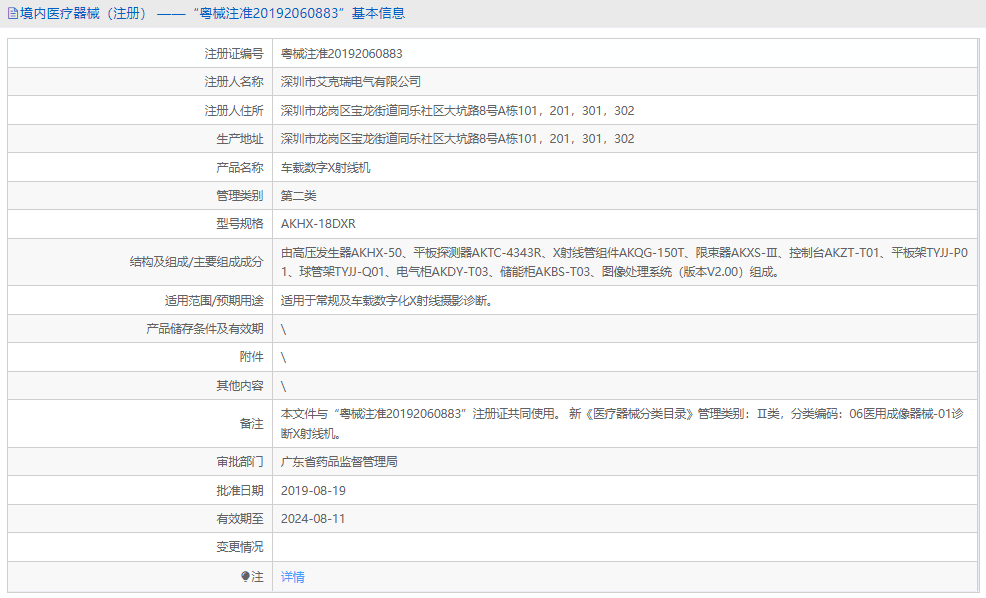This screenshot has height=598, width=986.
Task: Click the document icon before the page title
Action: 14,13
